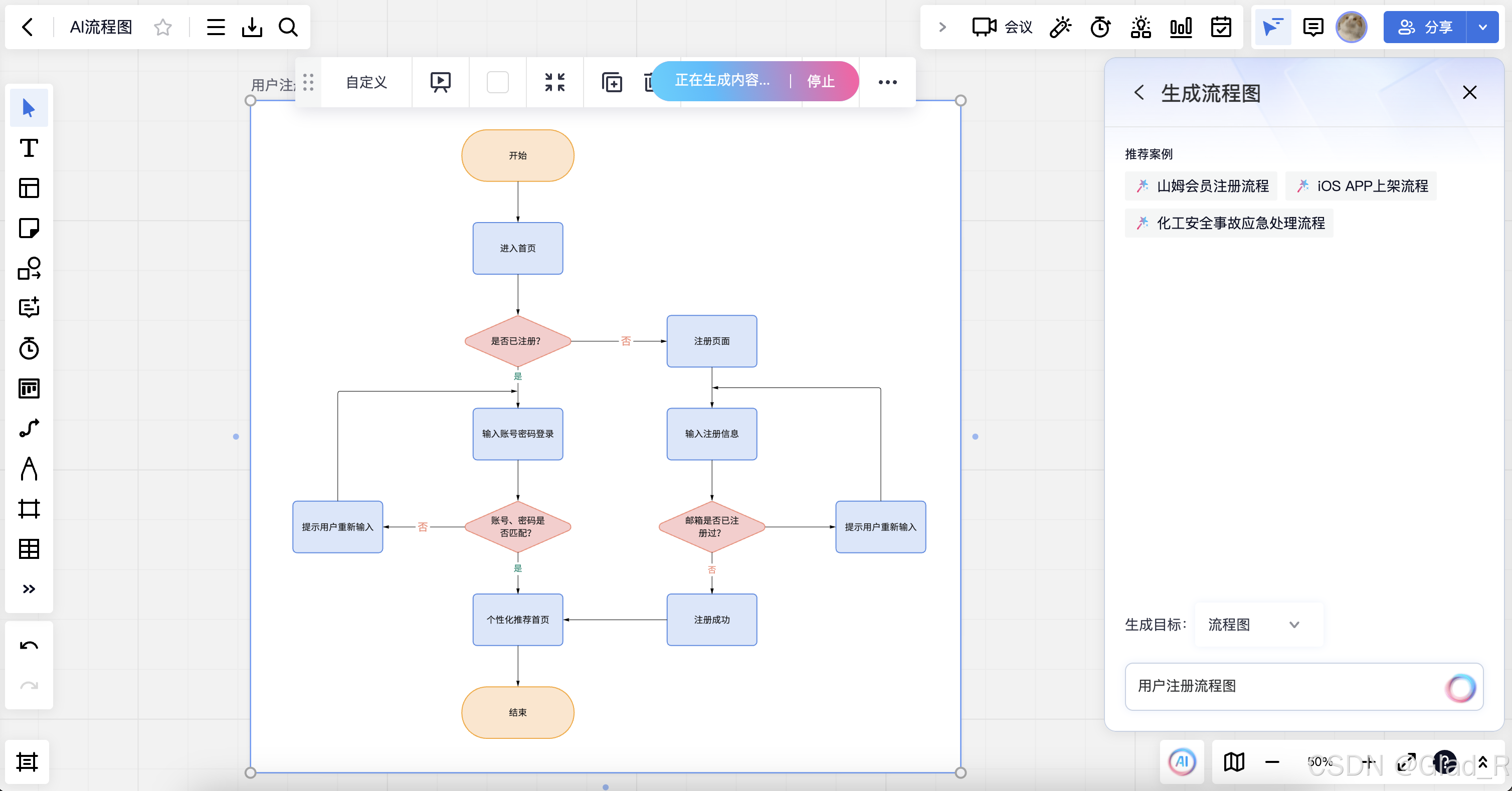Open the 自定义 frame option

366,82
